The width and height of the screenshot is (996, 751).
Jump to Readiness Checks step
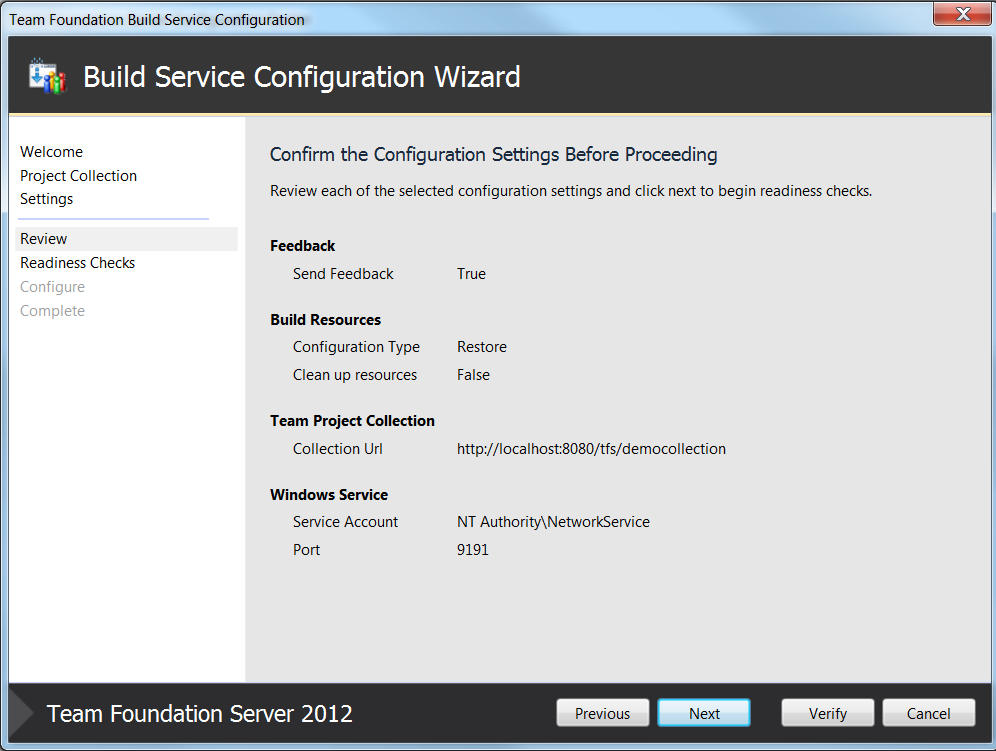coord(77,263)
